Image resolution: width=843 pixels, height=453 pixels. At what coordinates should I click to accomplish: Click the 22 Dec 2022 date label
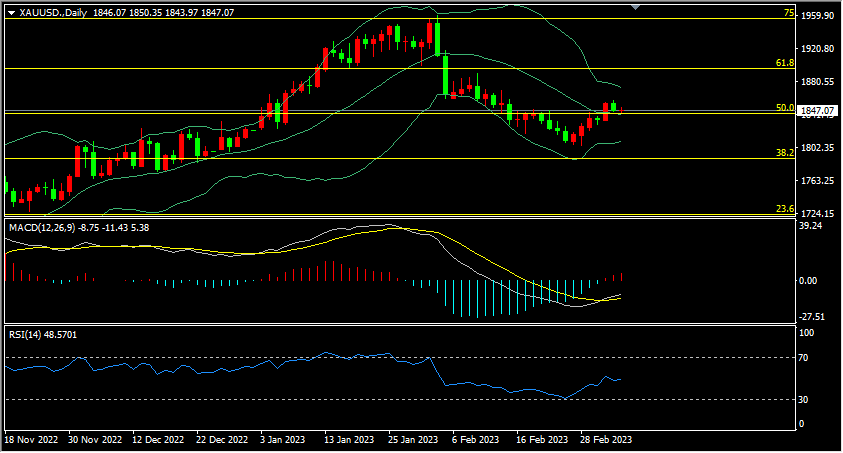(222, 440)
